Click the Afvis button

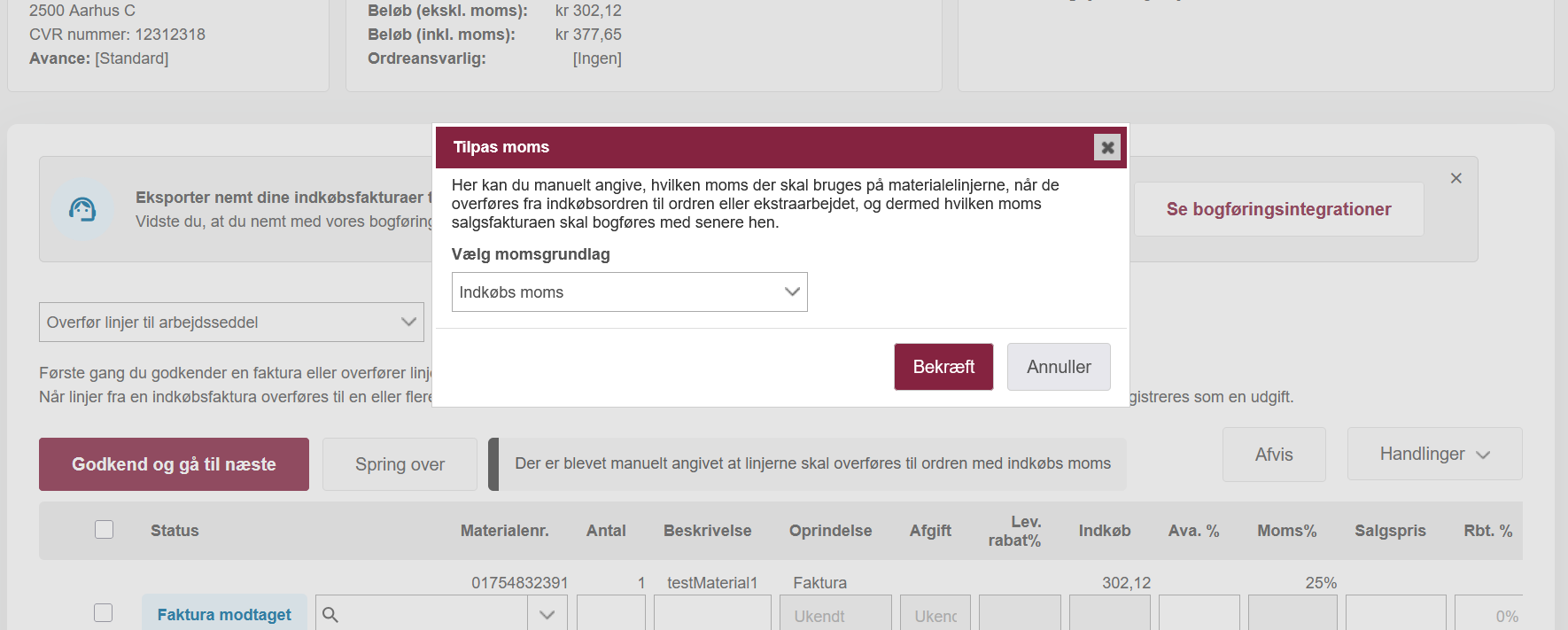click(x=1274, y=455)
